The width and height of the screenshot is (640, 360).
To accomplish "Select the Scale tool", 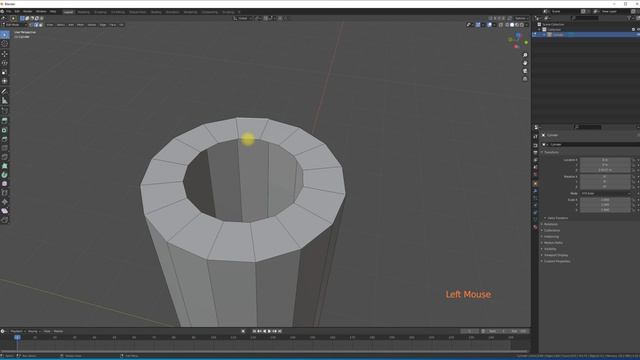I will click(4, 72).
